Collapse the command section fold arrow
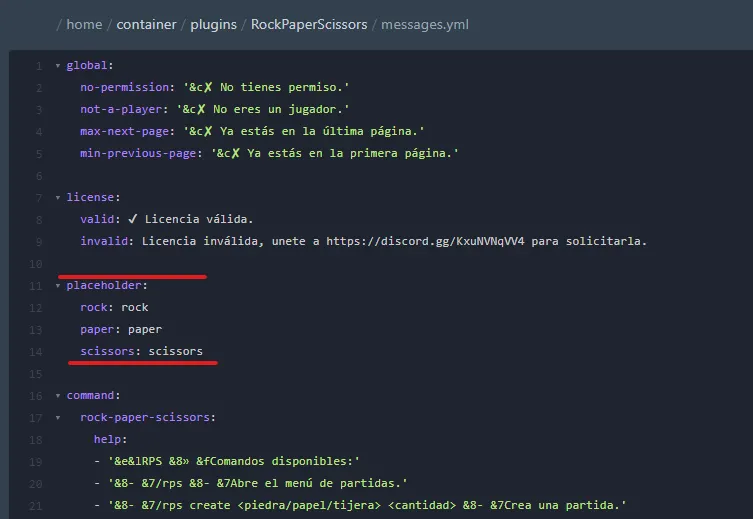Image resolution: width=753 pixels, height=519 pixels. [58, 395]
